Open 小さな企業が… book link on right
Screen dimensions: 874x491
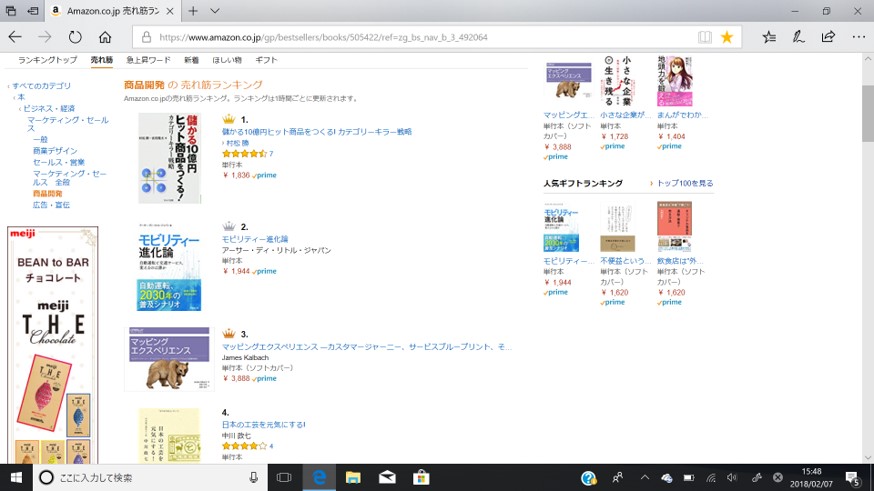pos(625,115)
